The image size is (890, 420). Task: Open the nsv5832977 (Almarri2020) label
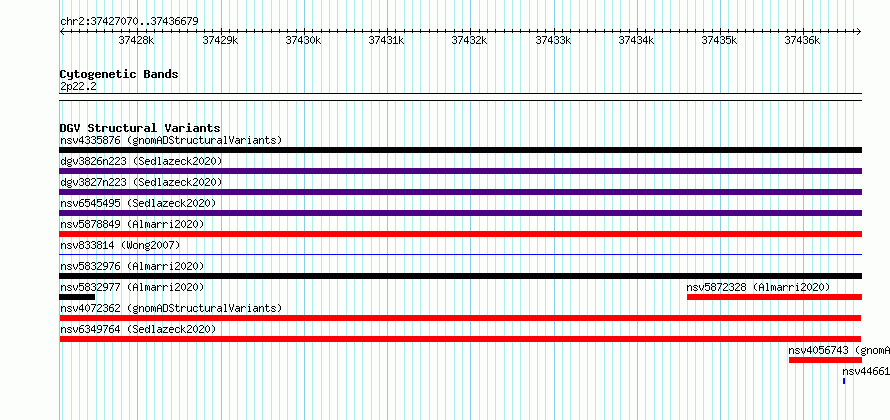(132, 287)
